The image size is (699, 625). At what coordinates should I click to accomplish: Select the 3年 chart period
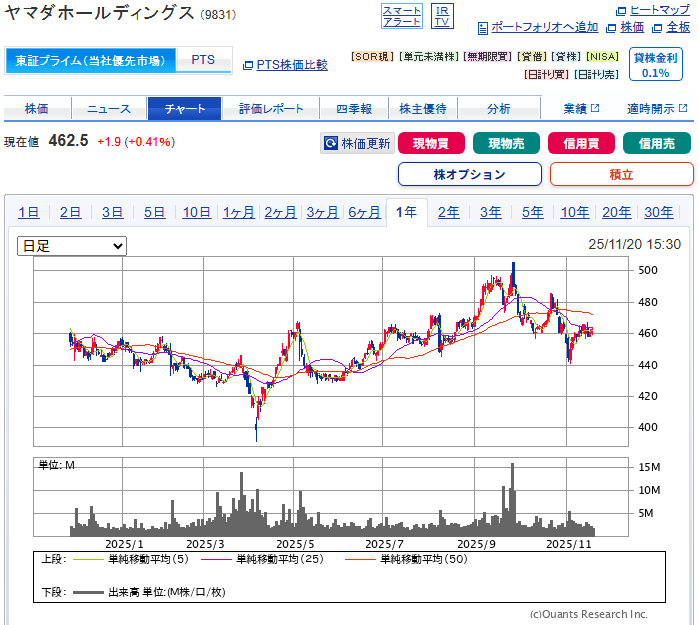coord(490,212)
